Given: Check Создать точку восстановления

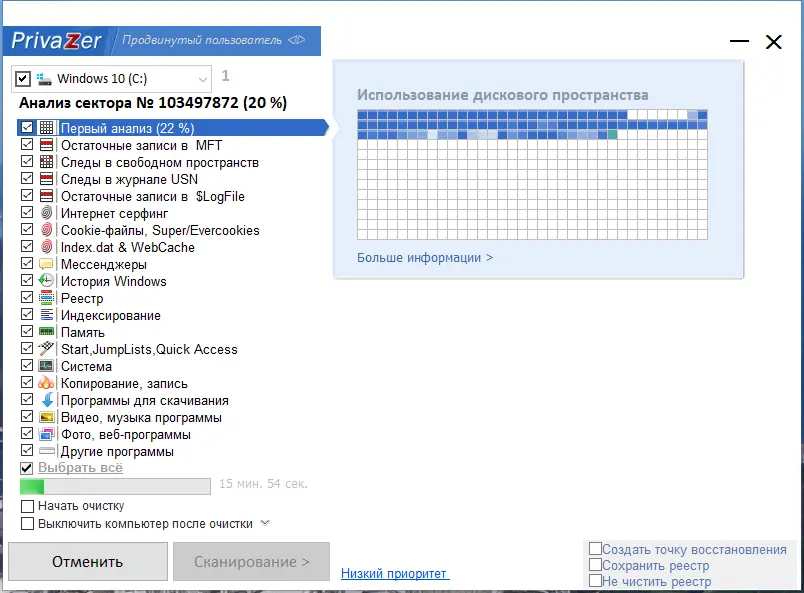Looking at the screenshot, I should [595, 548].
